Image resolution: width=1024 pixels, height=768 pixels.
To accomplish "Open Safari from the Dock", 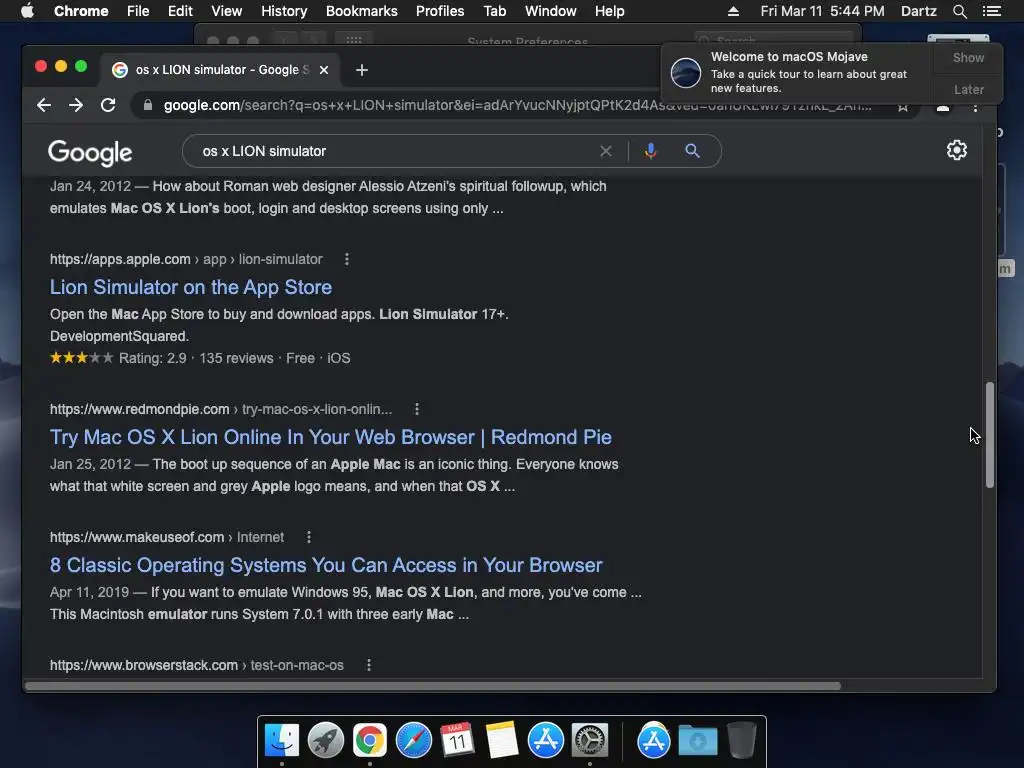I will pyautogui.click(x=413, y=741).
